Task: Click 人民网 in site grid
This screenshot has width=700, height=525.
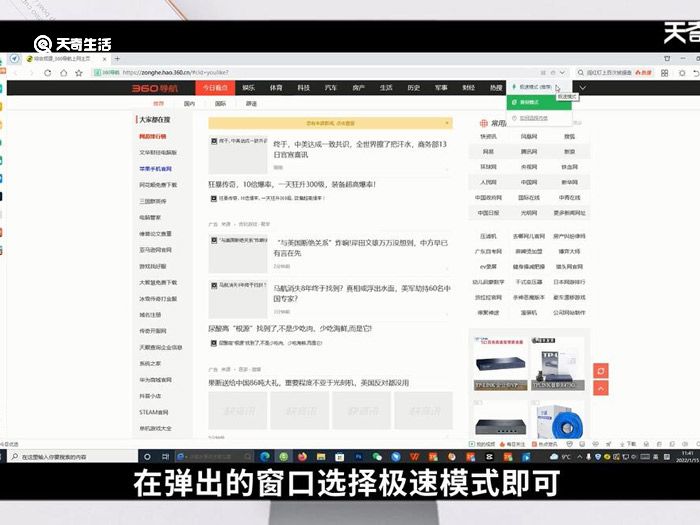Action: coord(488,182)
